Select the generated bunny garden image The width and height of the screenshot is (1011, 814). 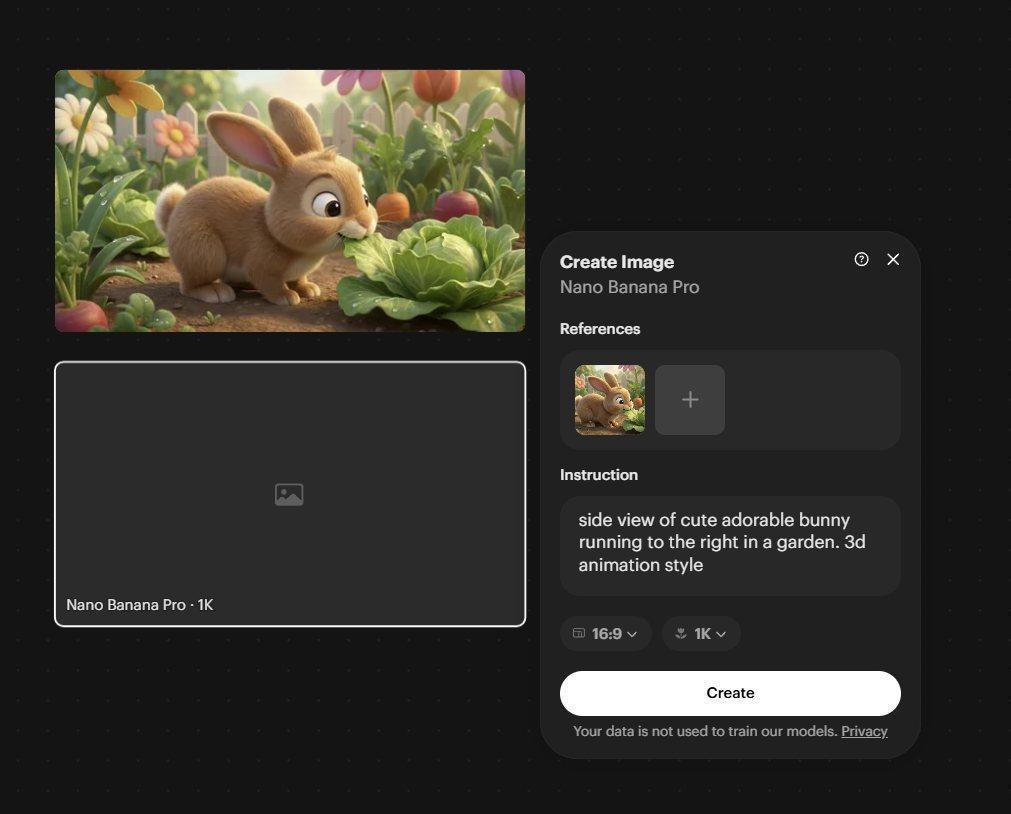tap(290, 201)
